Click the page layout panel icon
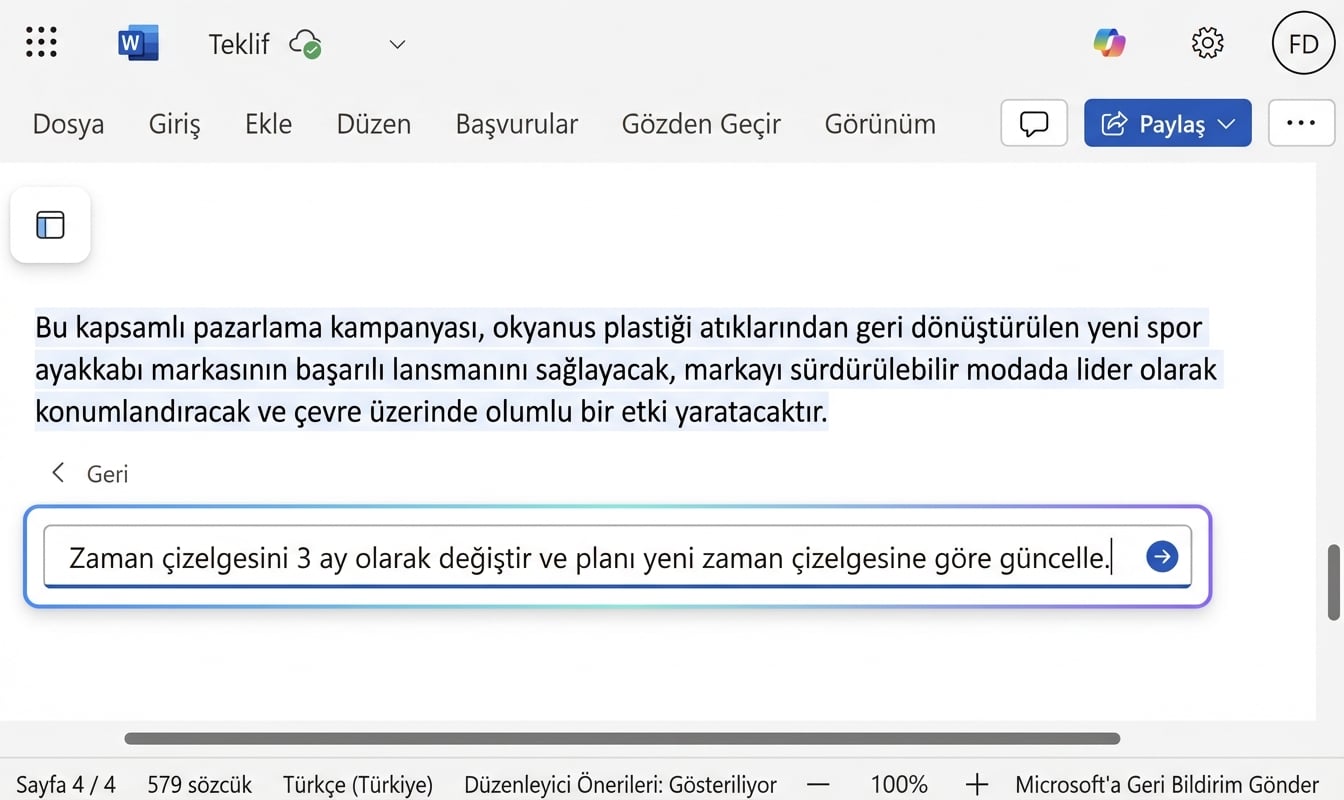The width and height of the screenshot is (1344, 800). pos(50,224)
